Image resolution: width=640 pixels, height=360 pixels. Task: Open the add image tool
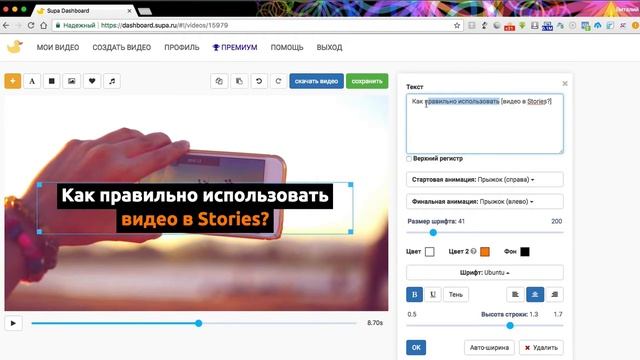tap(71, 81)
